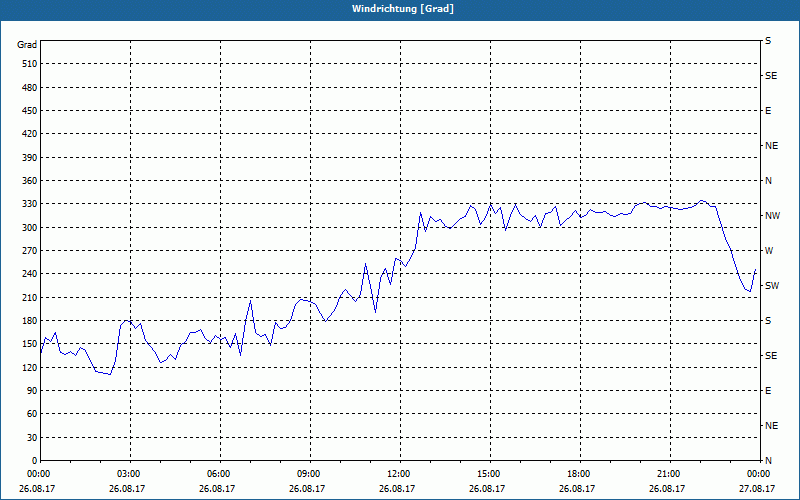Select the 210 value on the left axis
This screenshot has height=500, width=800.
[x=30, y=297]
